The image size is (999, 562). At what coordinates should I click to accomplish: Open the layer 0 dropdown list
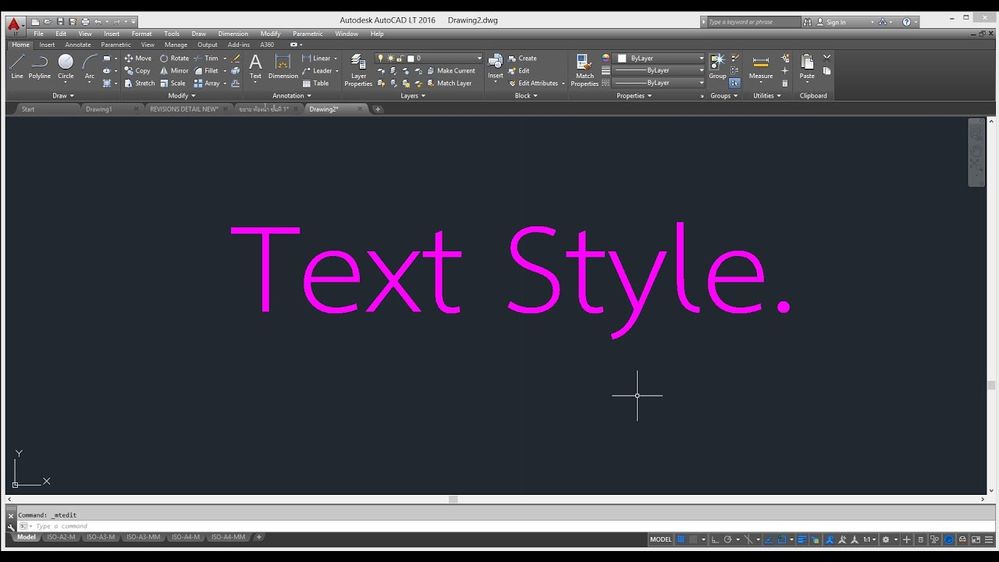tap(479, 58)
